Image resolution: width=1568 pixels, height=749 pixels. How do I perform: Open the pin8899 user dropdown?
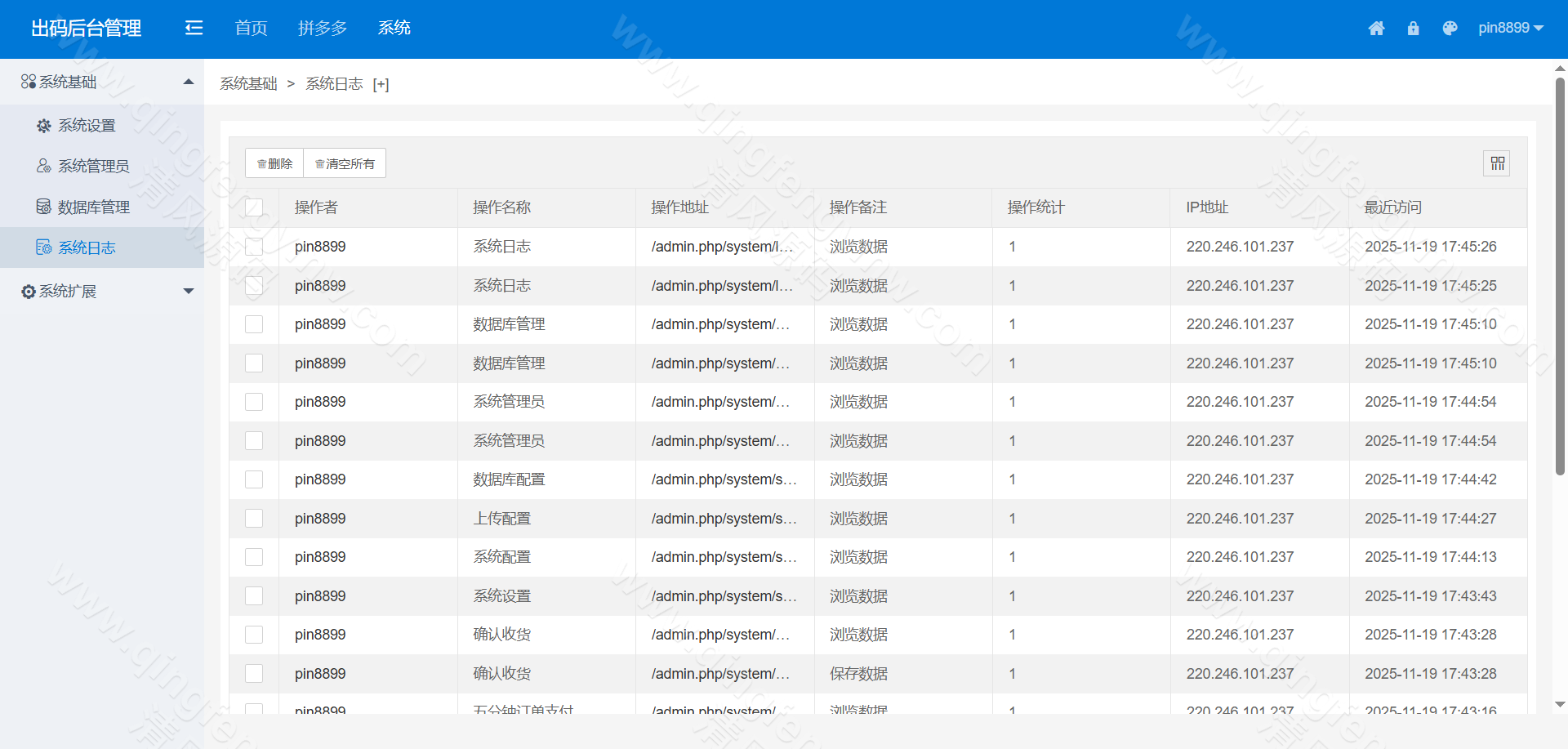[x=1510, y=28]
